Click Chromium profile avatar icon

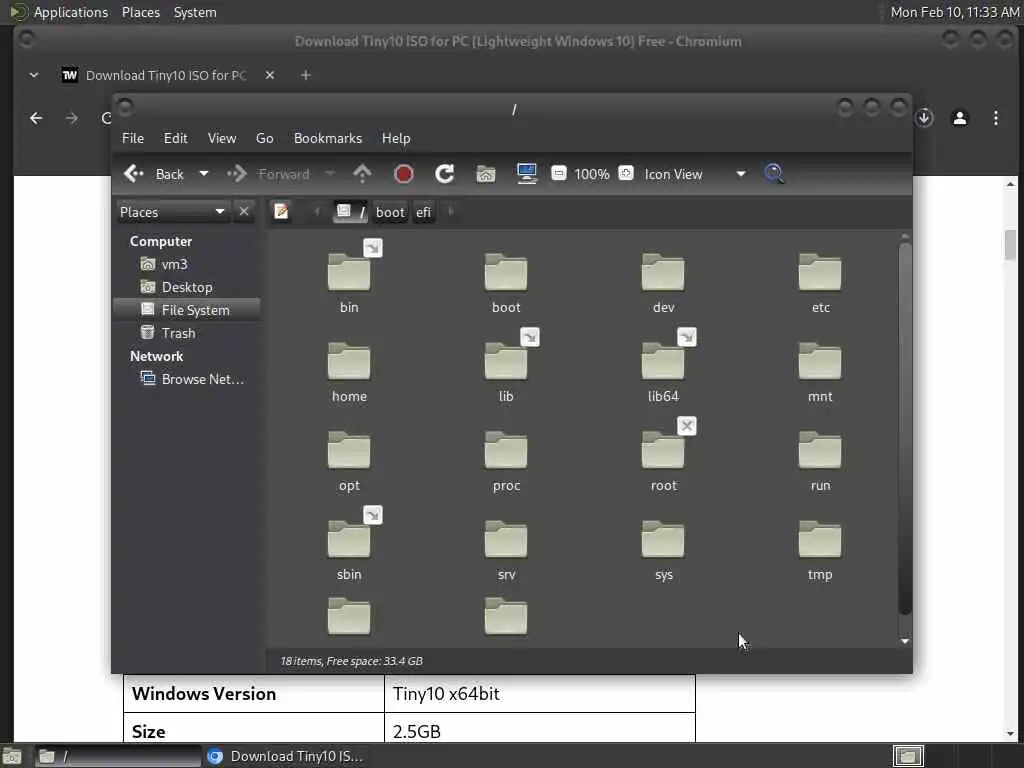960,118
